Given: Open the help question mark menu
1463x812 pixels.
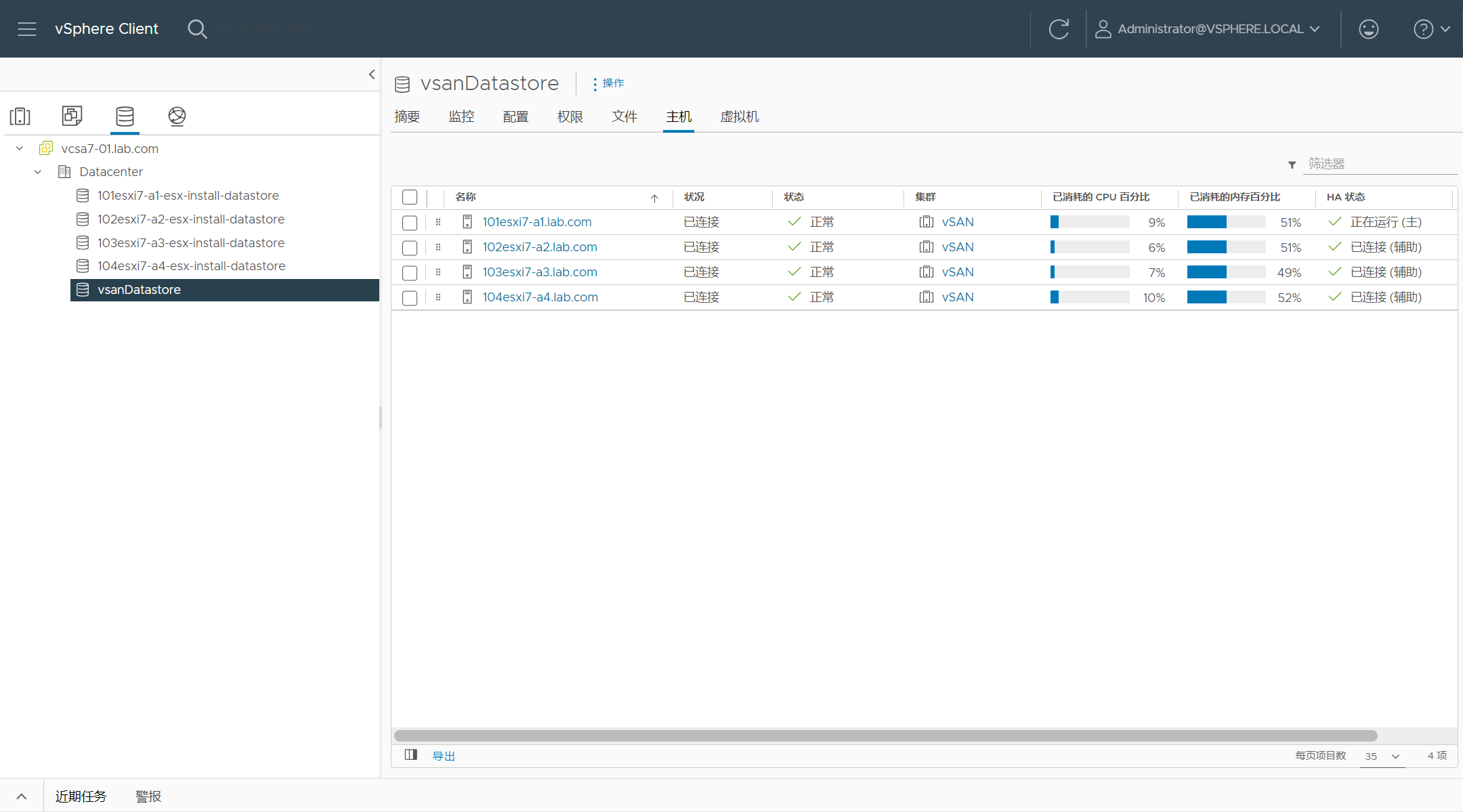Looking at the screenshot, I should click(x=1432, y=29).
